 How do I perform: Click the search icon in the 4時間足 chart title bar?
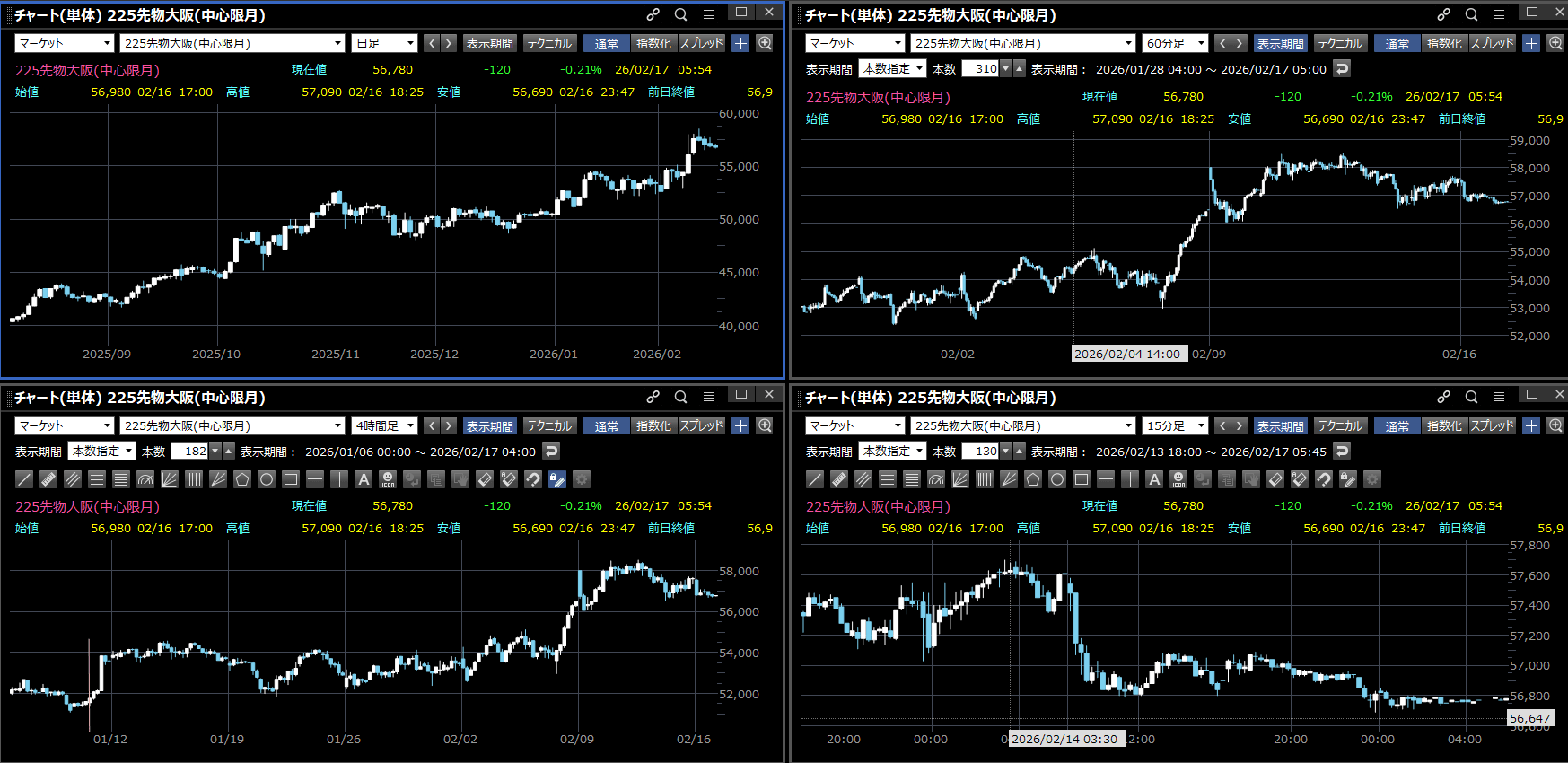(x=681, y=397)
